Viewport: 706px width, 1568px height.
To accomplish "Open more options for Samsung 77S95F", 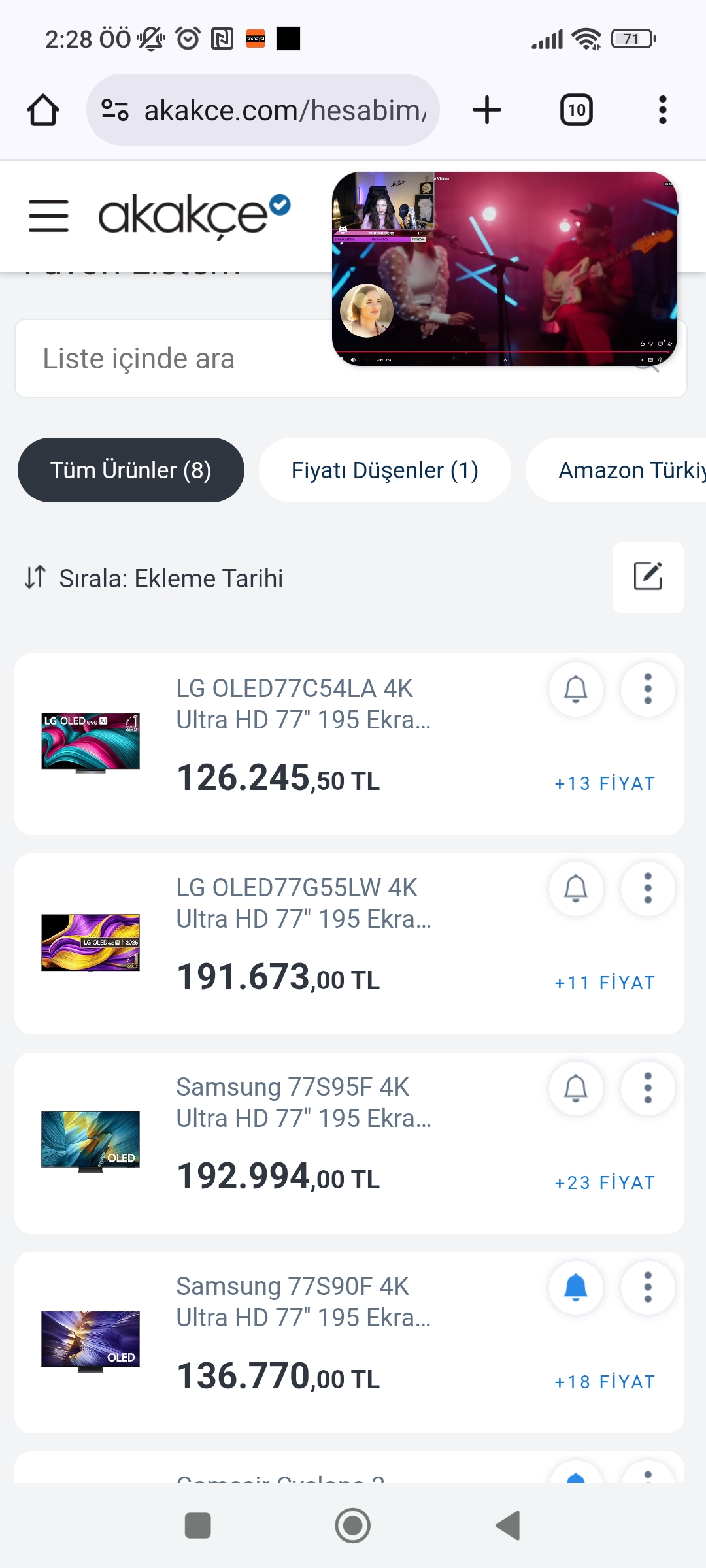I will point(648,1088).
